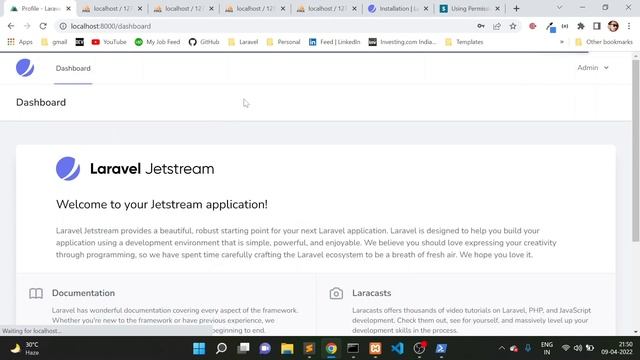Open Task View on the taskbar
640x360 pixels.
(x=243, y=348)
